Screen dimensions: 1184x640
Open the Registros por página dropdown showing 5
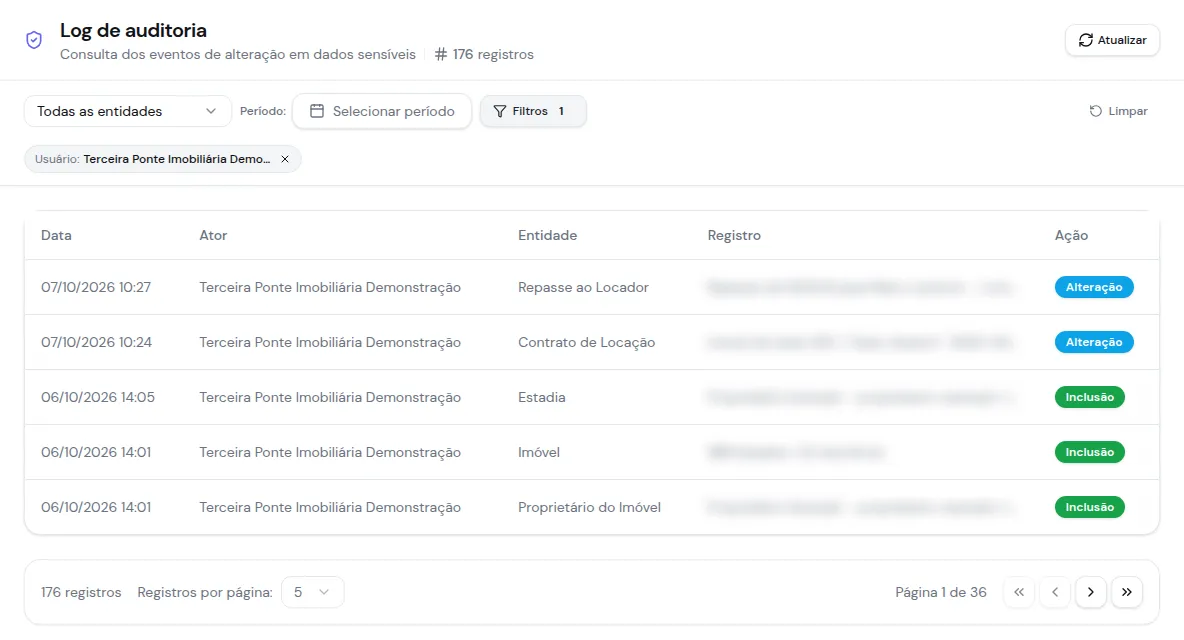pyautogui.click(x=313, y=592)
